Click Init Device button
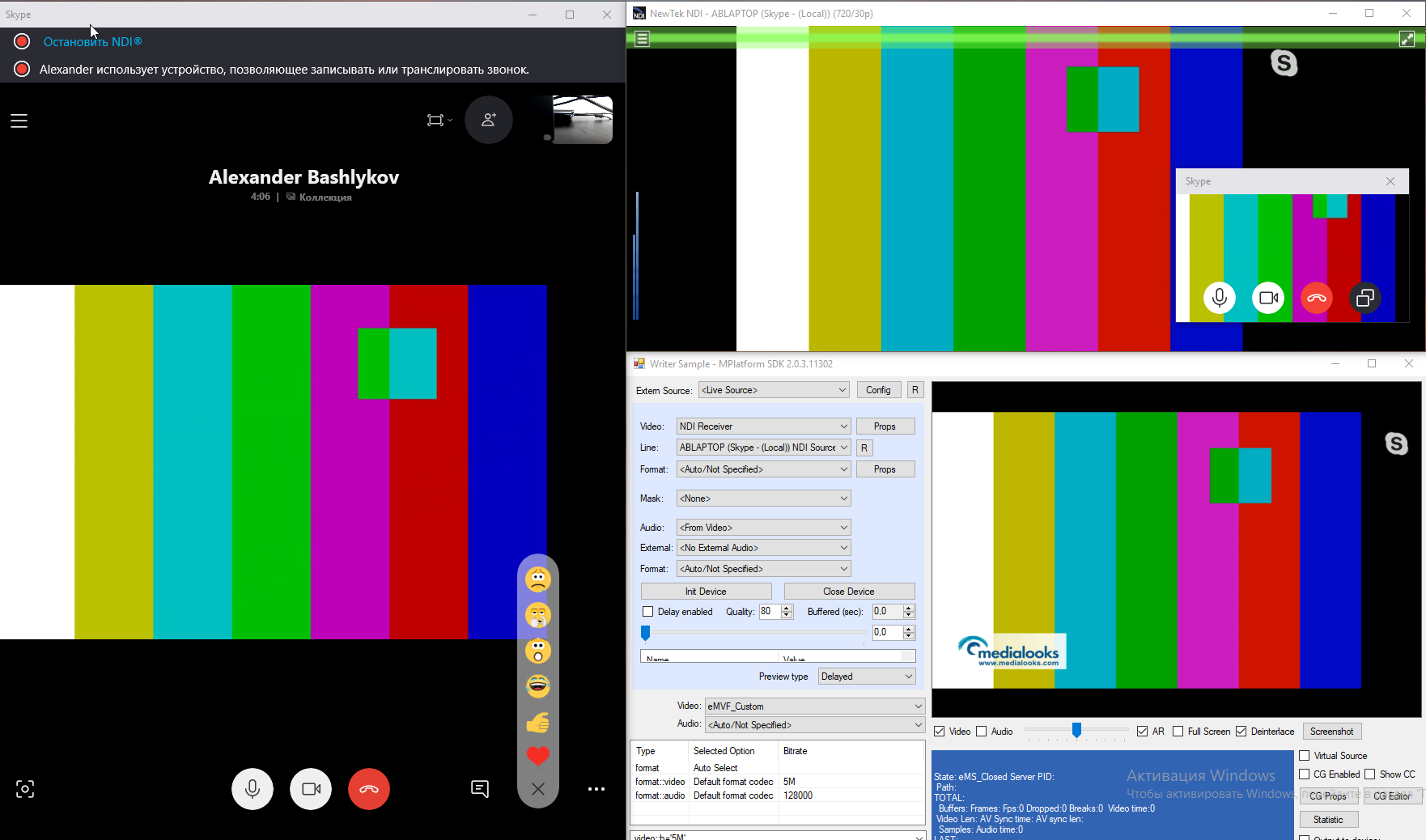Image resolution: width=1426 pixels, height=840 pixels. click(x=706, y=592)
